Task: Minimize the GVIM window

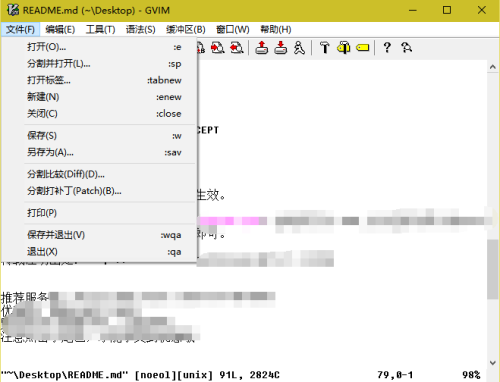Action: pyautogui.click(x=413, y=10)
